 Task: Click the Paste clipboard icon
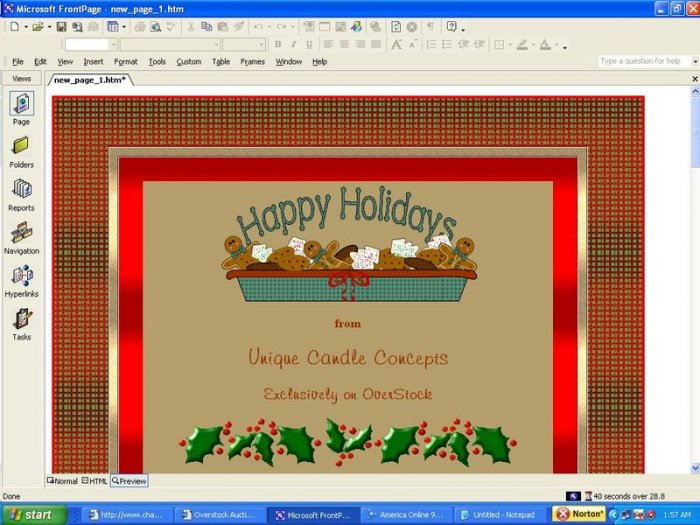pyautogui.click(x=222, y=27)
